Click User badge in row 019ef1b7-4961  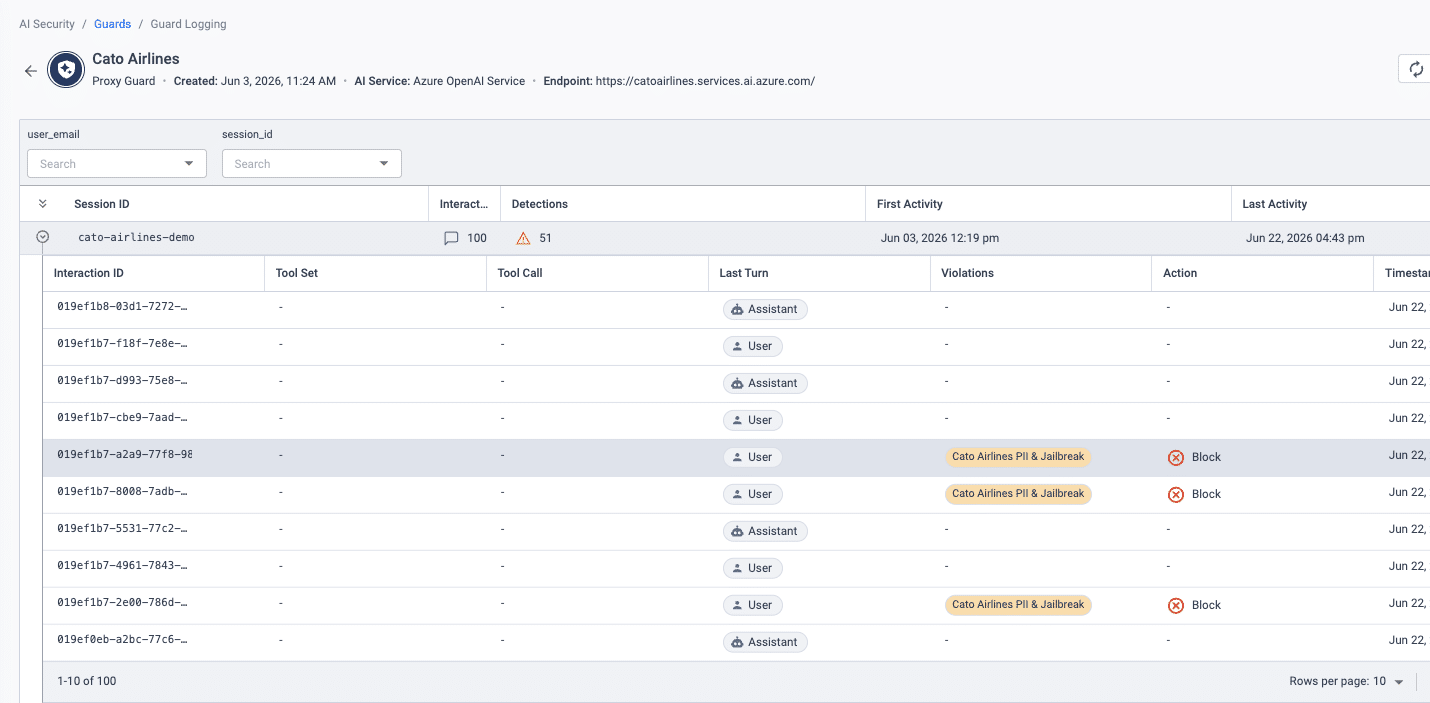[752, 568]
